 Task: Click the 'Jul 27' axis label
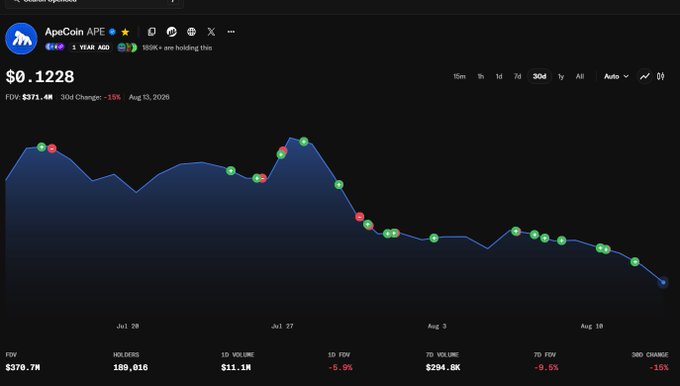coord(282,326)
